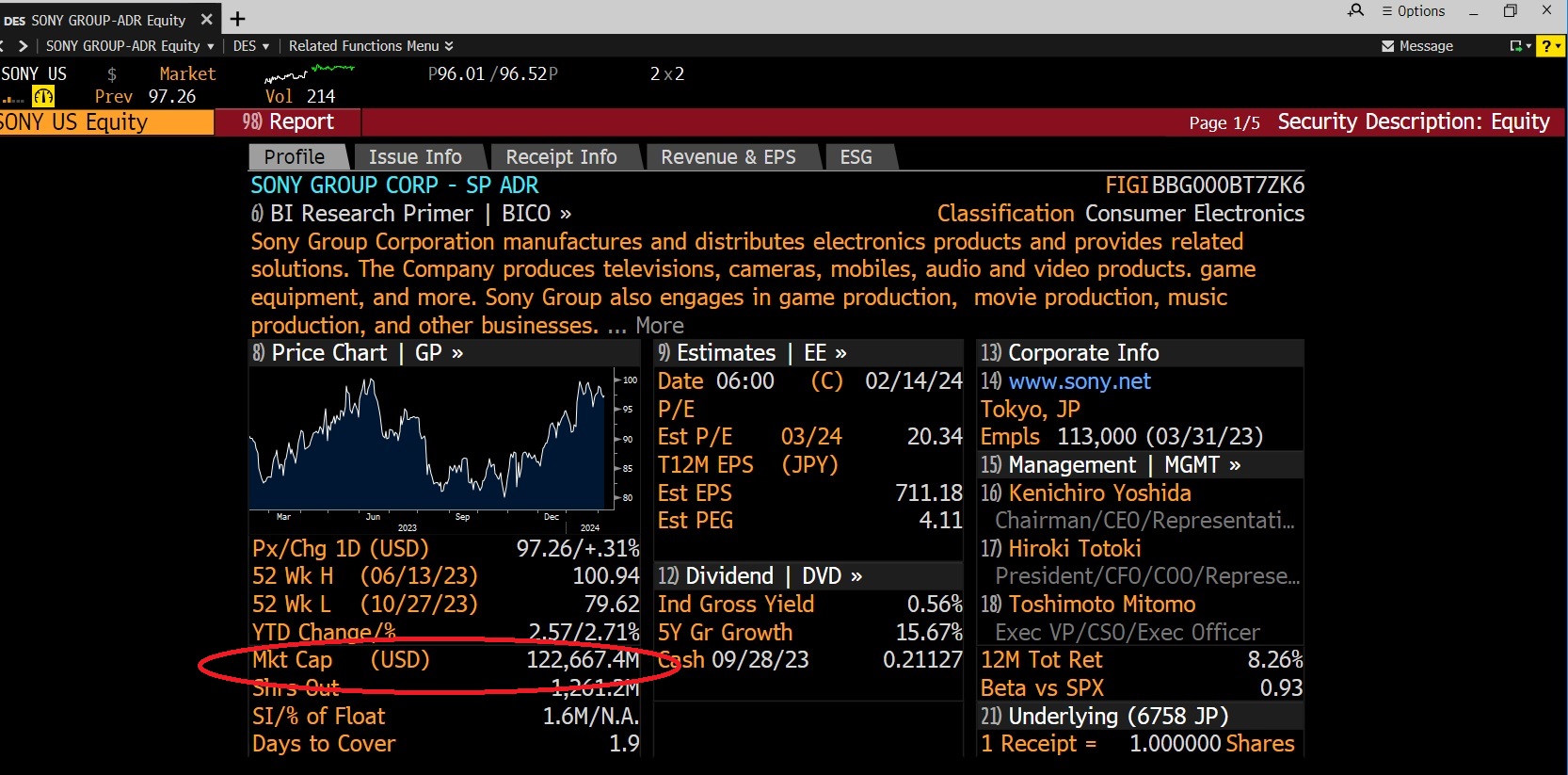
Task: Click the yellow gauge icon under SONY US
Action: click(43, 96)
